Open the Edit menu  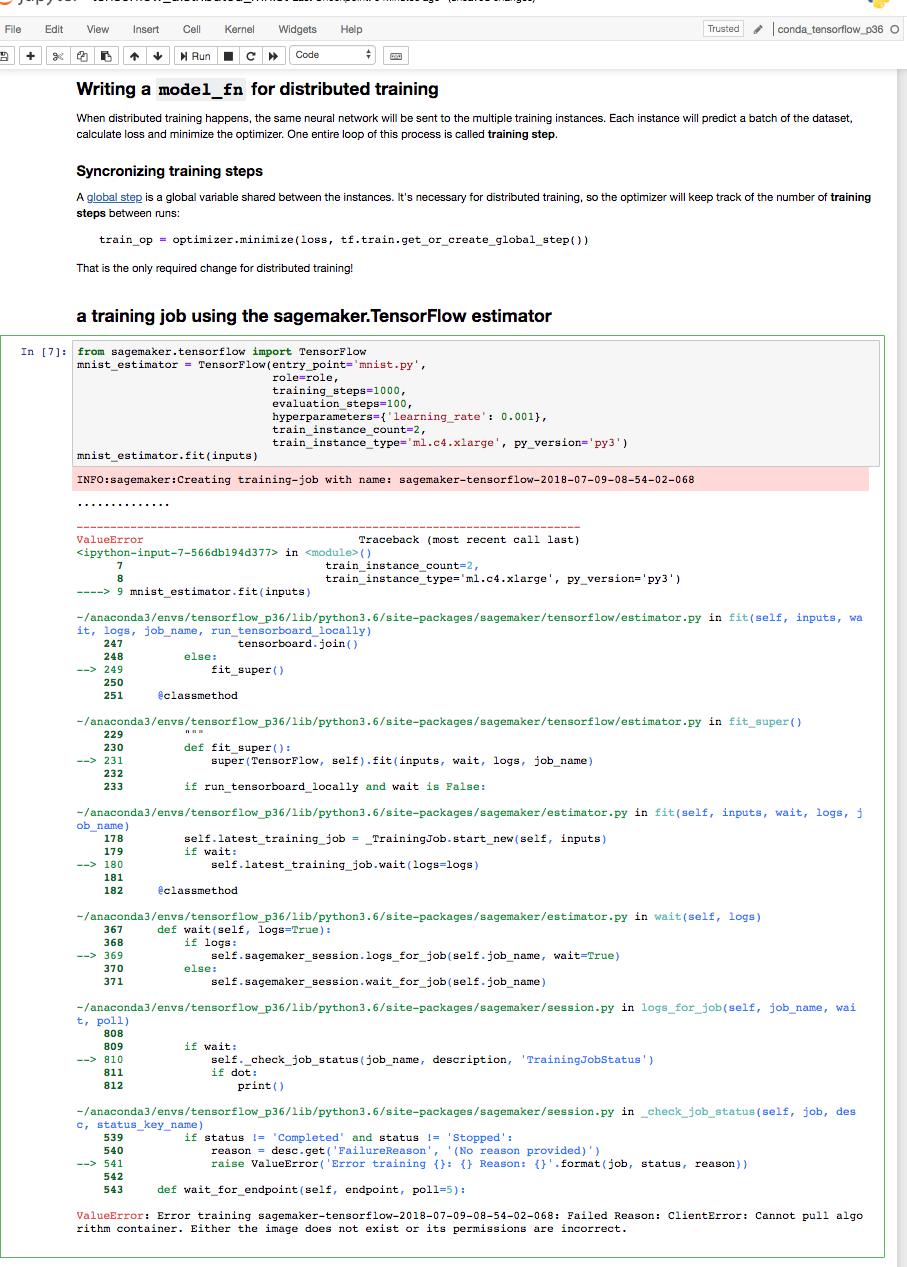pos(54,30)
